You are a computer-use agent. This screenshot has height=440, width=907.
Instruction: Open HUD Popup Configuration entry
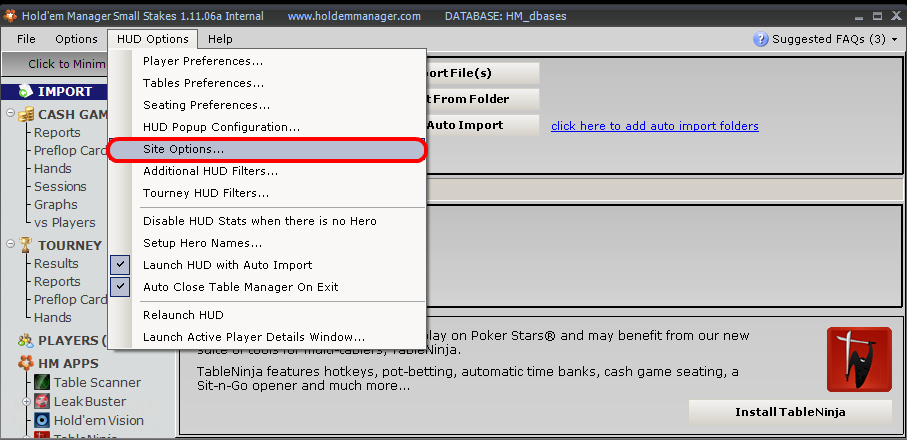click(267, 127)
